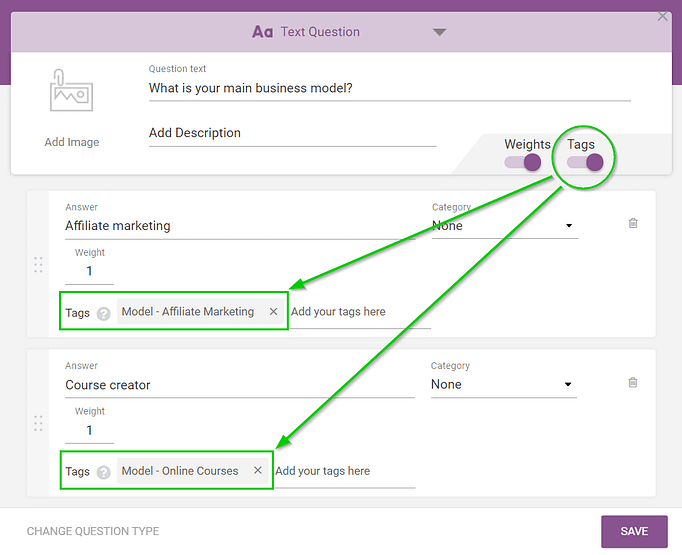682x555 pixels.
Task: Click the Weight field for Affiliate marketing
Action: click(x=90, y=272)
